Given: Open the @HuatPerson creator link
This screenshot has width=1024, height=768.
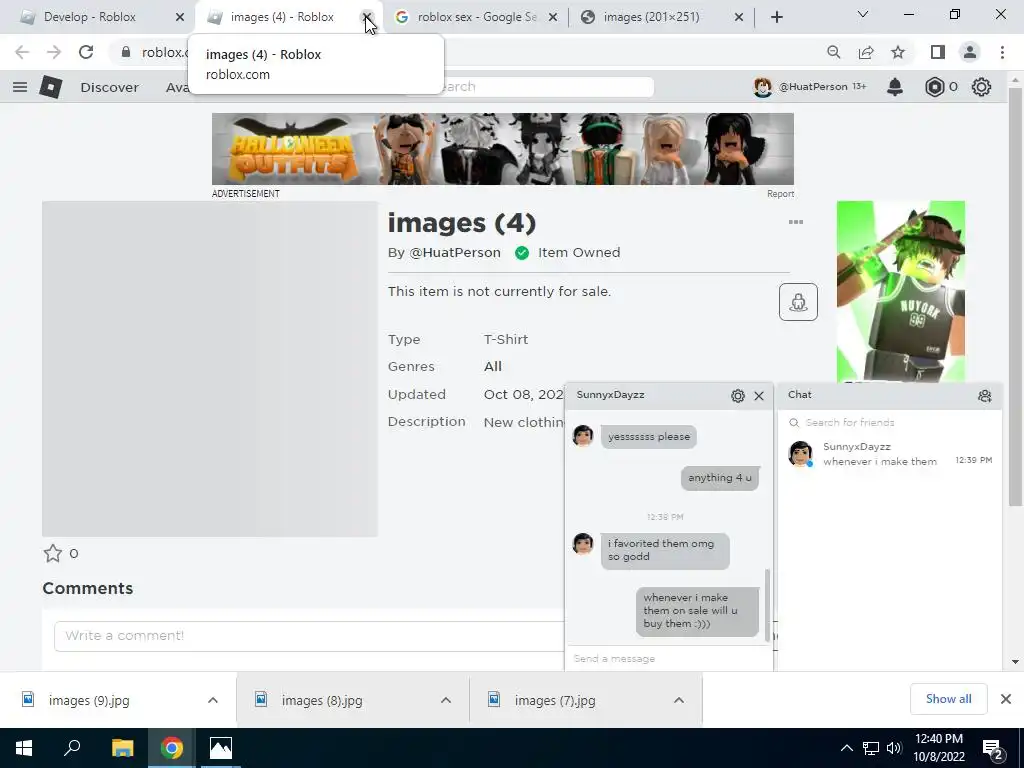Looking at the screenshot, I should (x=455, y=253).
